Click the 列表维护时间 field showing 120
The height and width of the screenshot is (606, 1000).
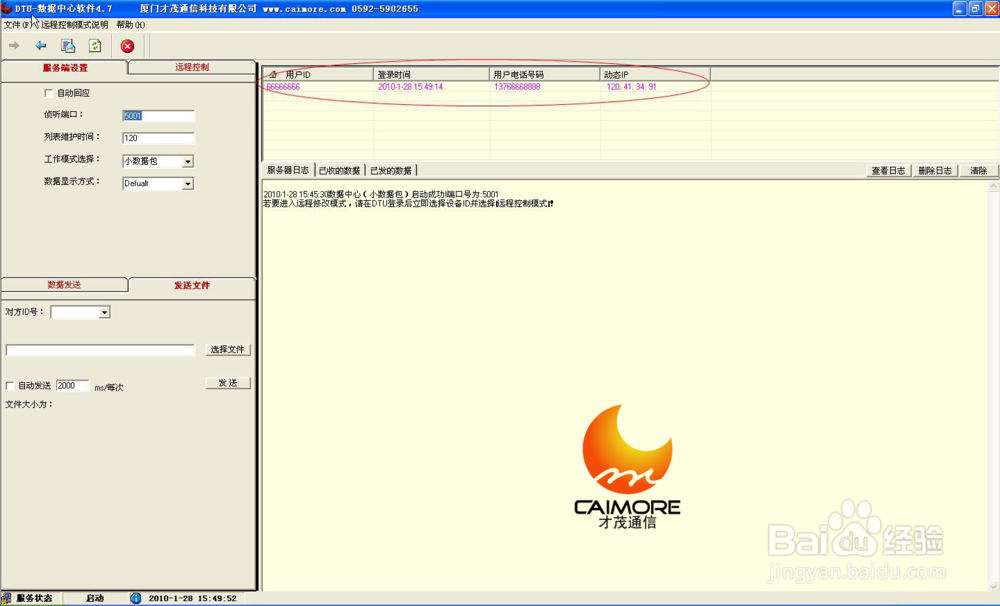pos(158,138)
